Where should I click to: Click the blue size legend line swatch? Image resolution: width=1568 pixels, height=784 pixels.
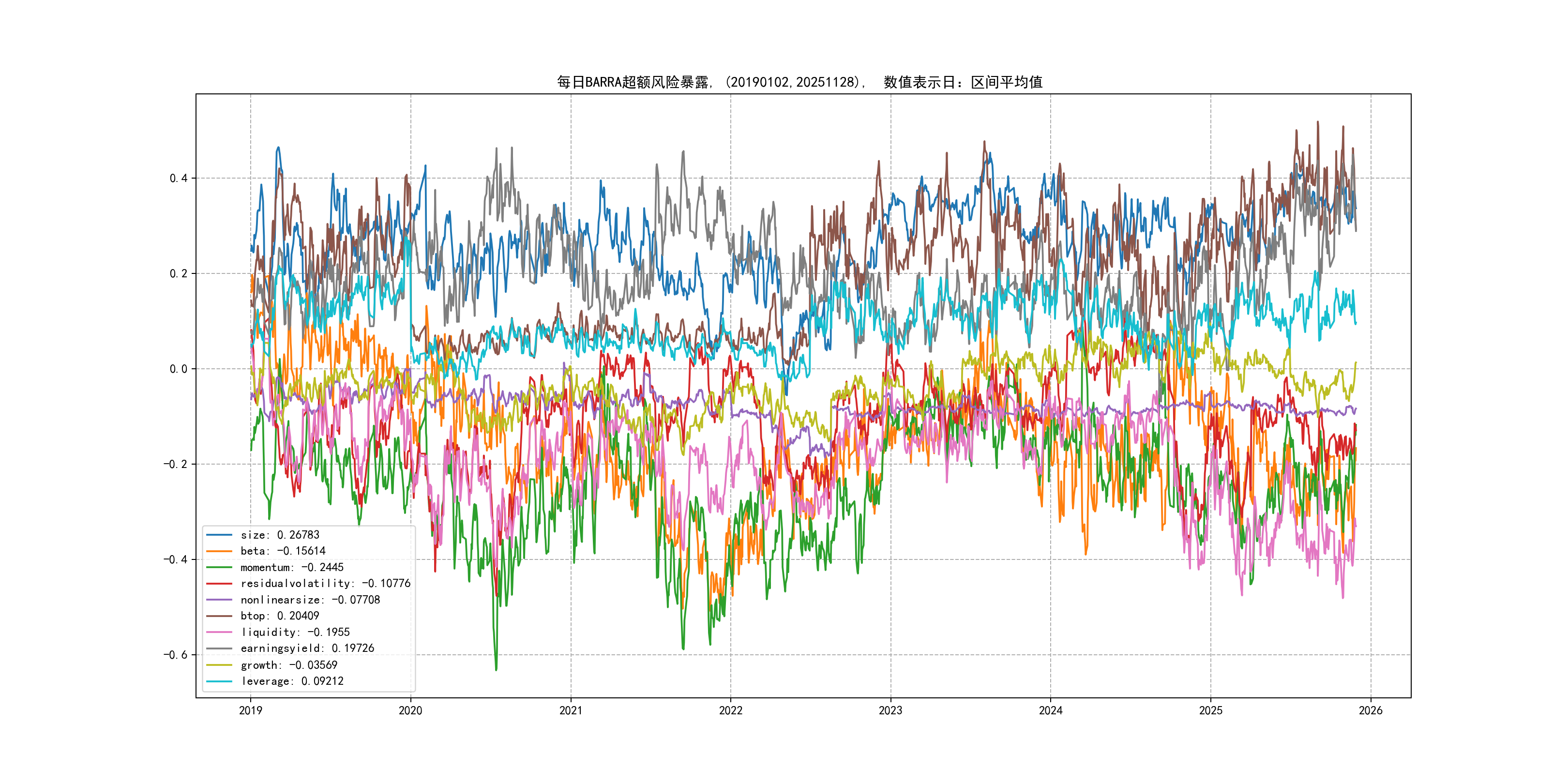[x=219, y=535]
